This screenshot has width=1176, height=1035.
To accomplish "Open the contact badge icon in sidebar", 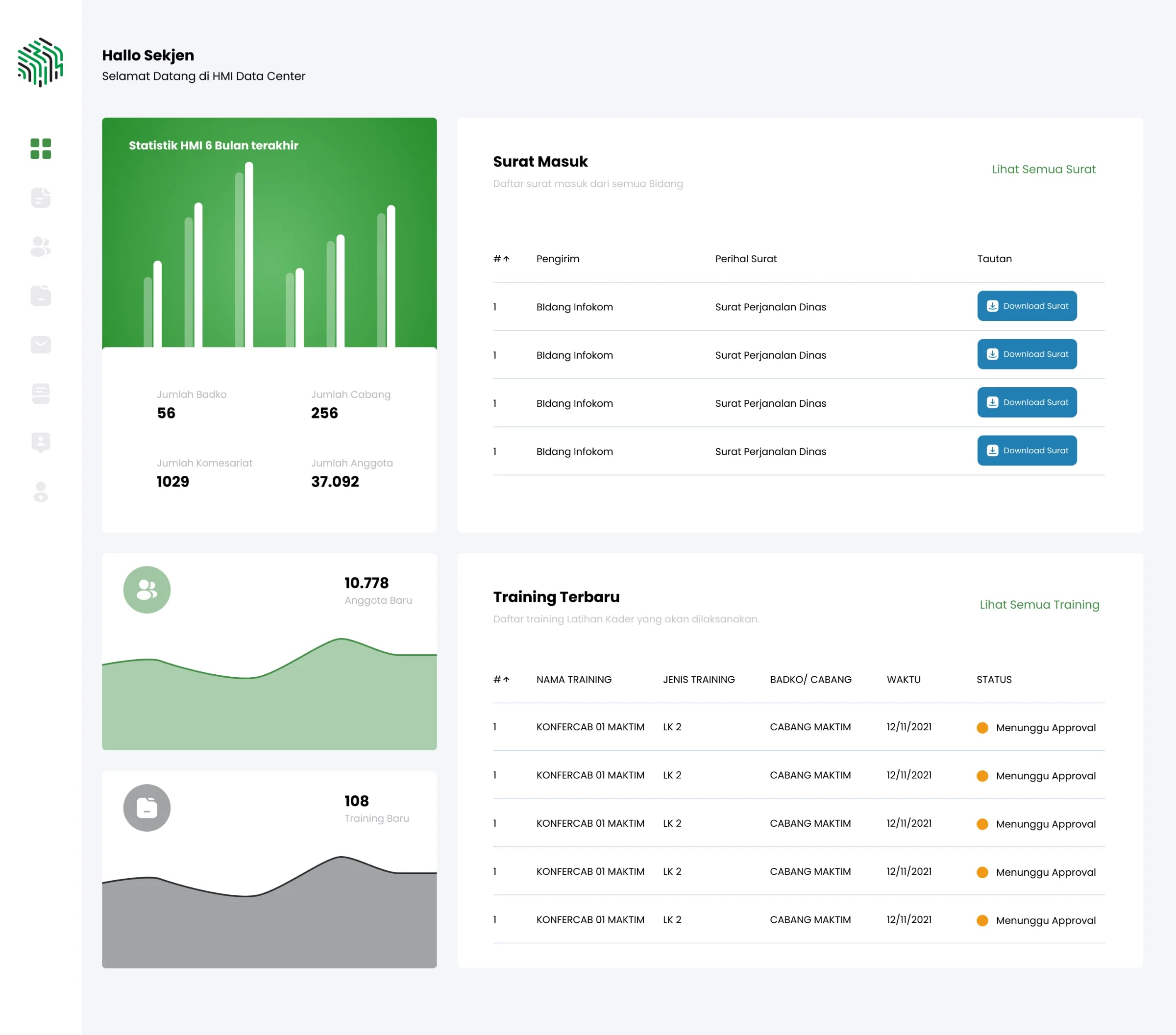I will pyautogui.click(x=40, y=443).
